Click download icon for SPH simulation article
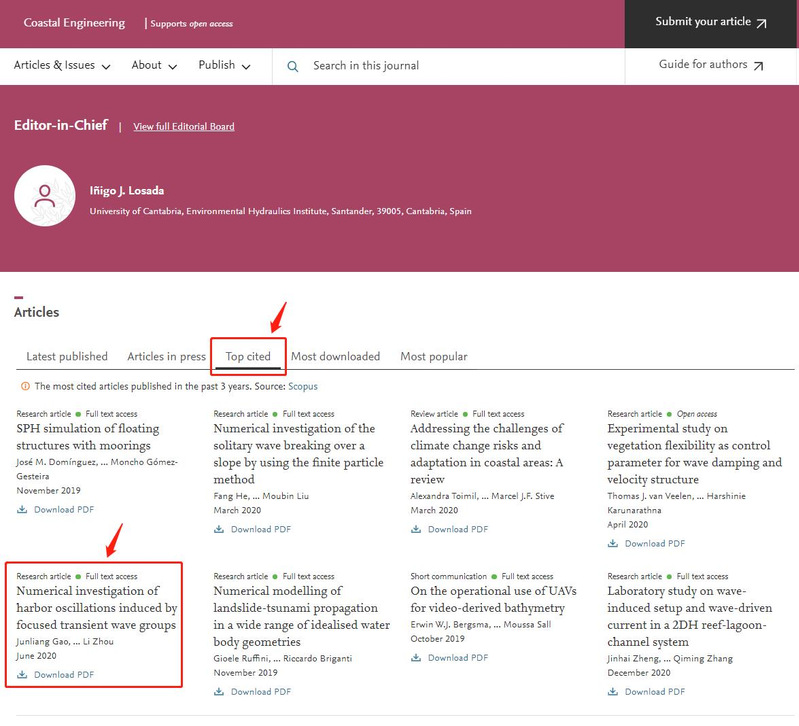The width and height of the screenshot is (799, 726). pyautogui.click(x=22, y=509)
